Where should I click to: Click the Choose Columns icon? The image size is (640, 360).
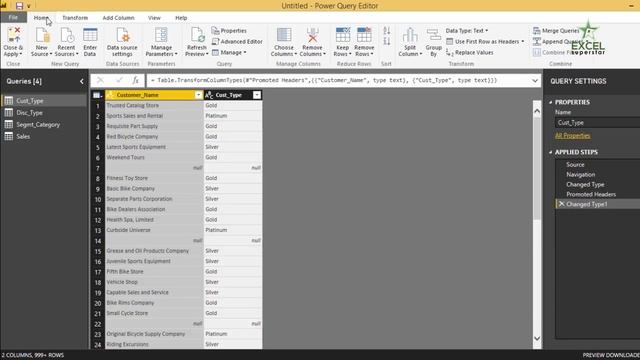click(x=284, y=35)
